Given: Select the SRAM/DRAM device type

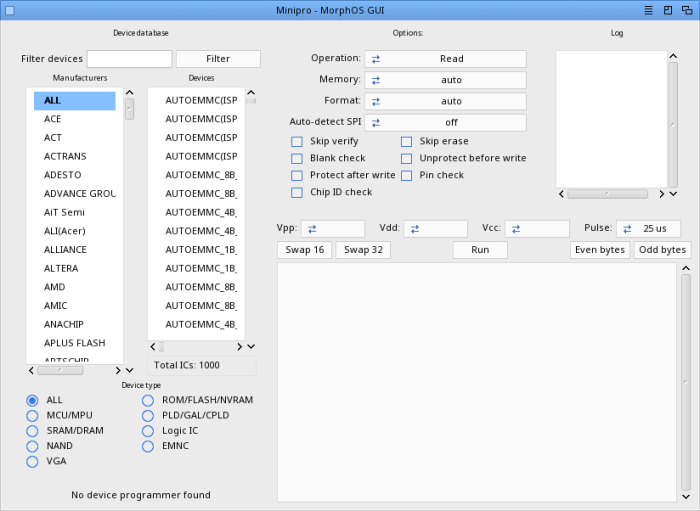Looking at the screenshot, I should (x=32, y=431).
